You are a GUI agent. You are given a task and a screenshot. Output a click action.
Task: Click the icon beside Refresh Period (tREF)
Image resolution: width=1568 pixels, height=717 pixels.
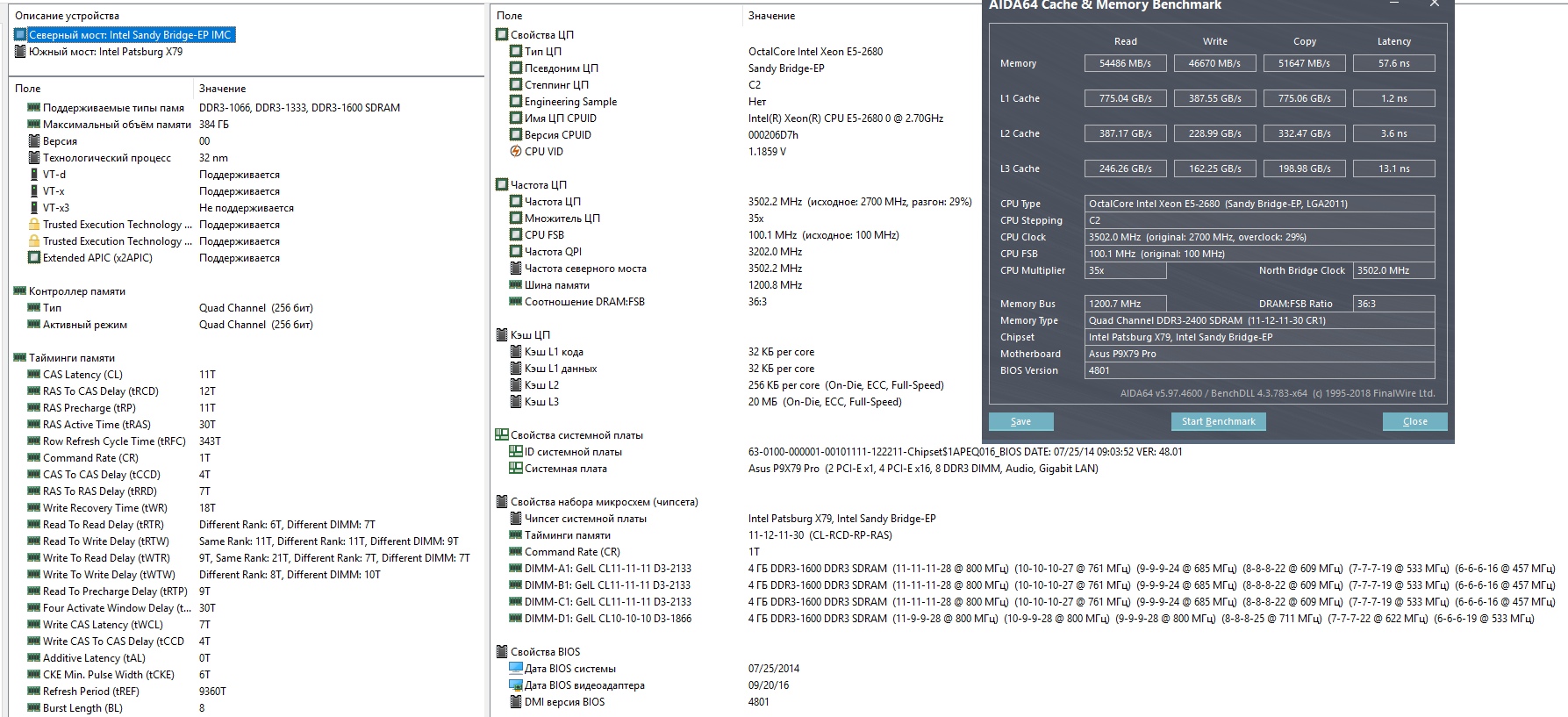click(34, 692)
